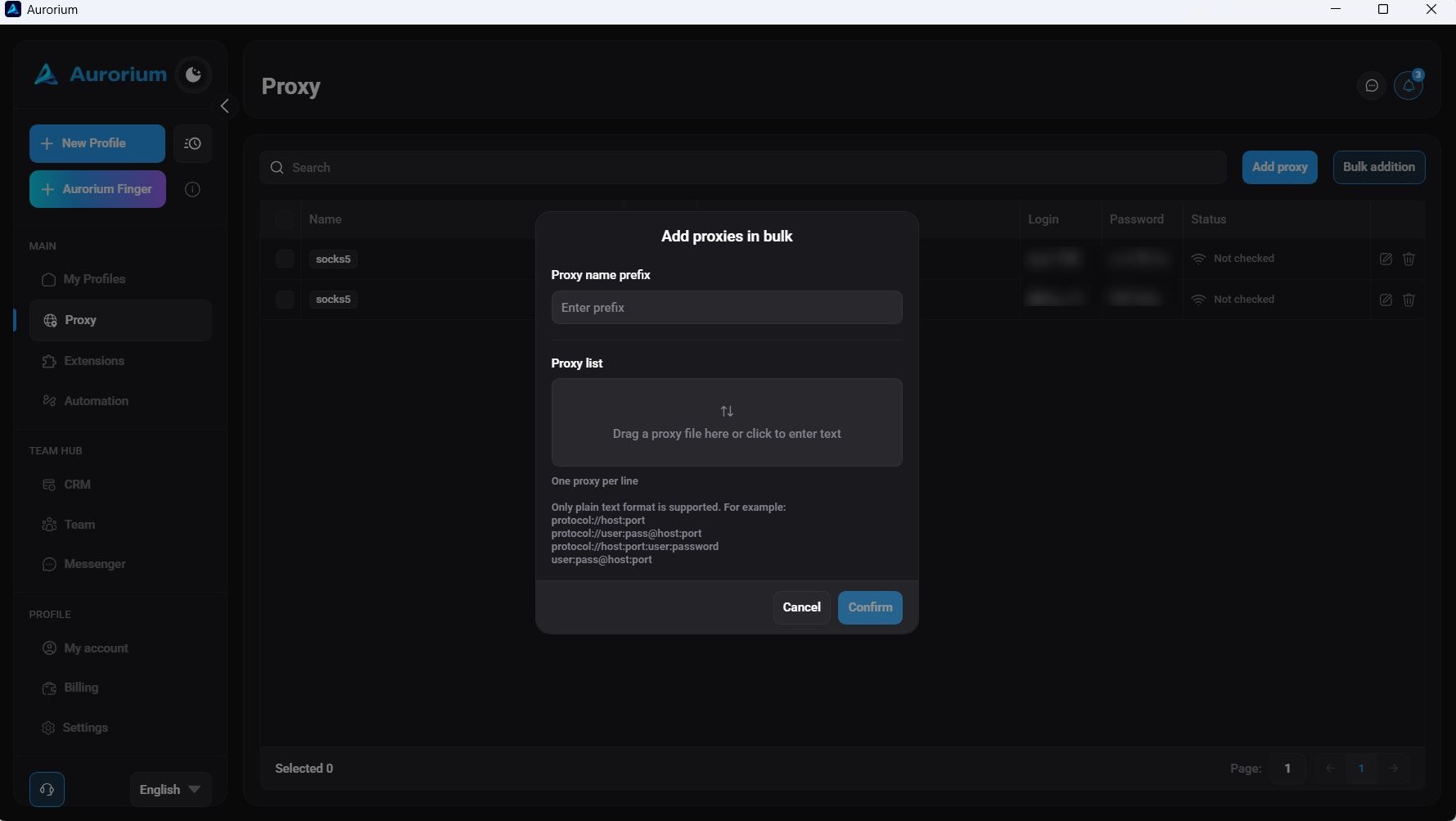Go to the next page arrow
1456x821 pixels.
[x=1393, y=769]
